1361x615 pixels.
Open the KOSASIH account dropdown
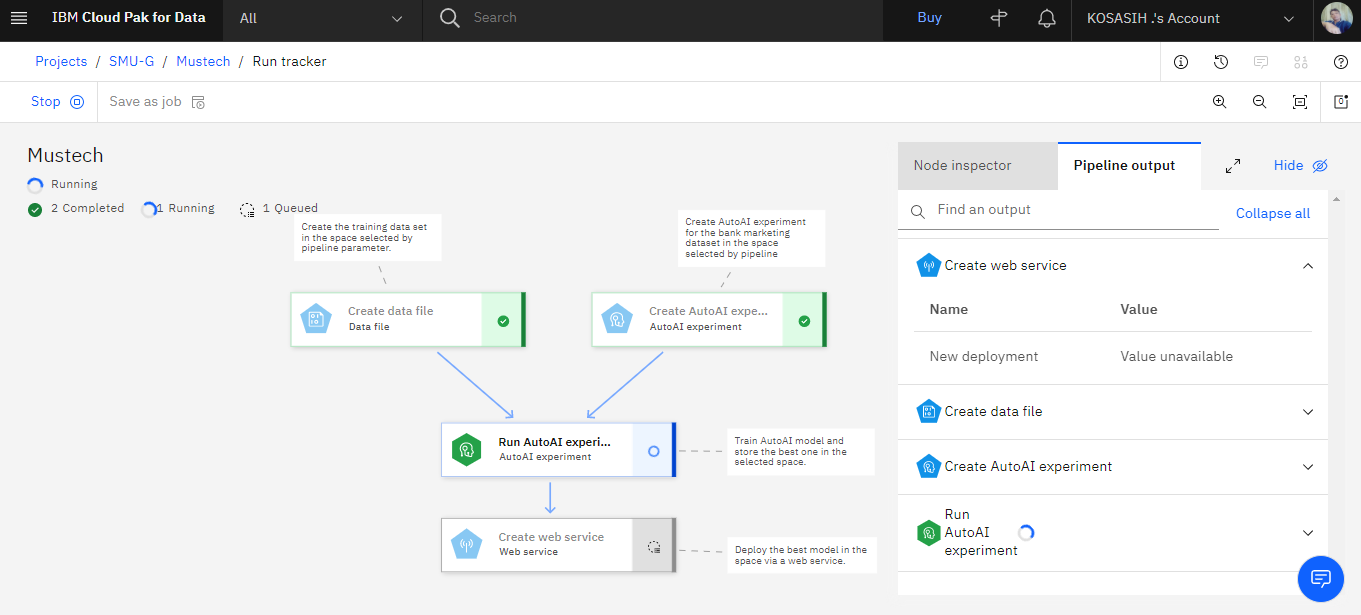[1191, 18]
